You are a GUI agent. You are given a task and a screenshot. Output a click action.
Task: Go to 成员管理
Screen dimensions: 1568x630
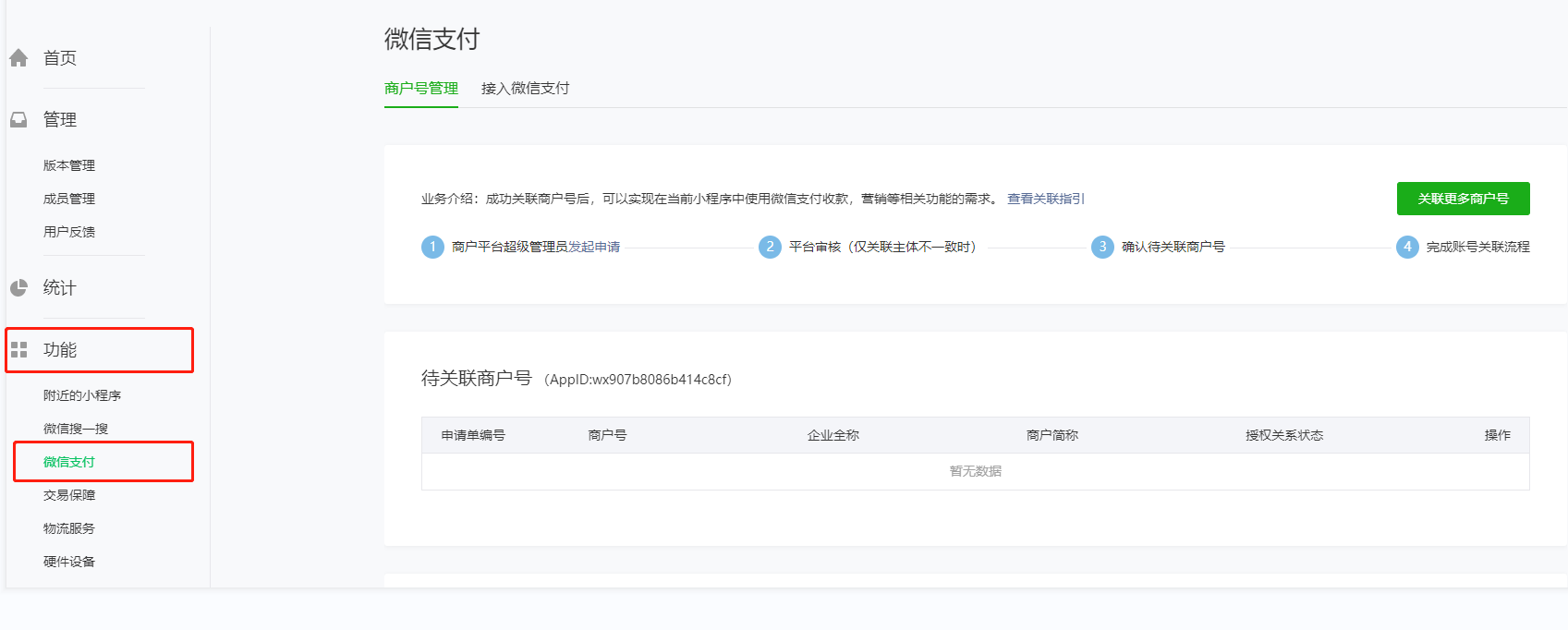coord(69,199)
